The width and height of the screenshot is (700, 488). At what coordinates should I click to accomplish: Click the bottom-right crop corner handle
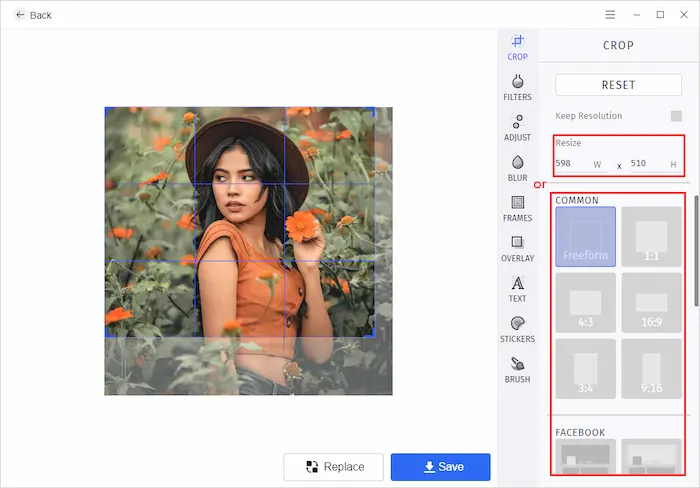pos(373,335)
